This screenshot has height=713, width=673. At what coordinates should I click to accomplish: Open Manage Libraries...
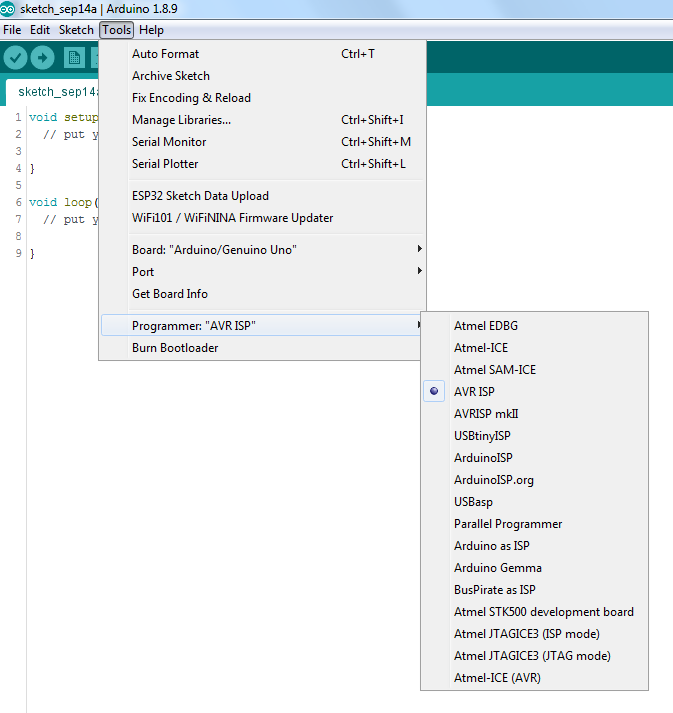click(x=263, y=120)
